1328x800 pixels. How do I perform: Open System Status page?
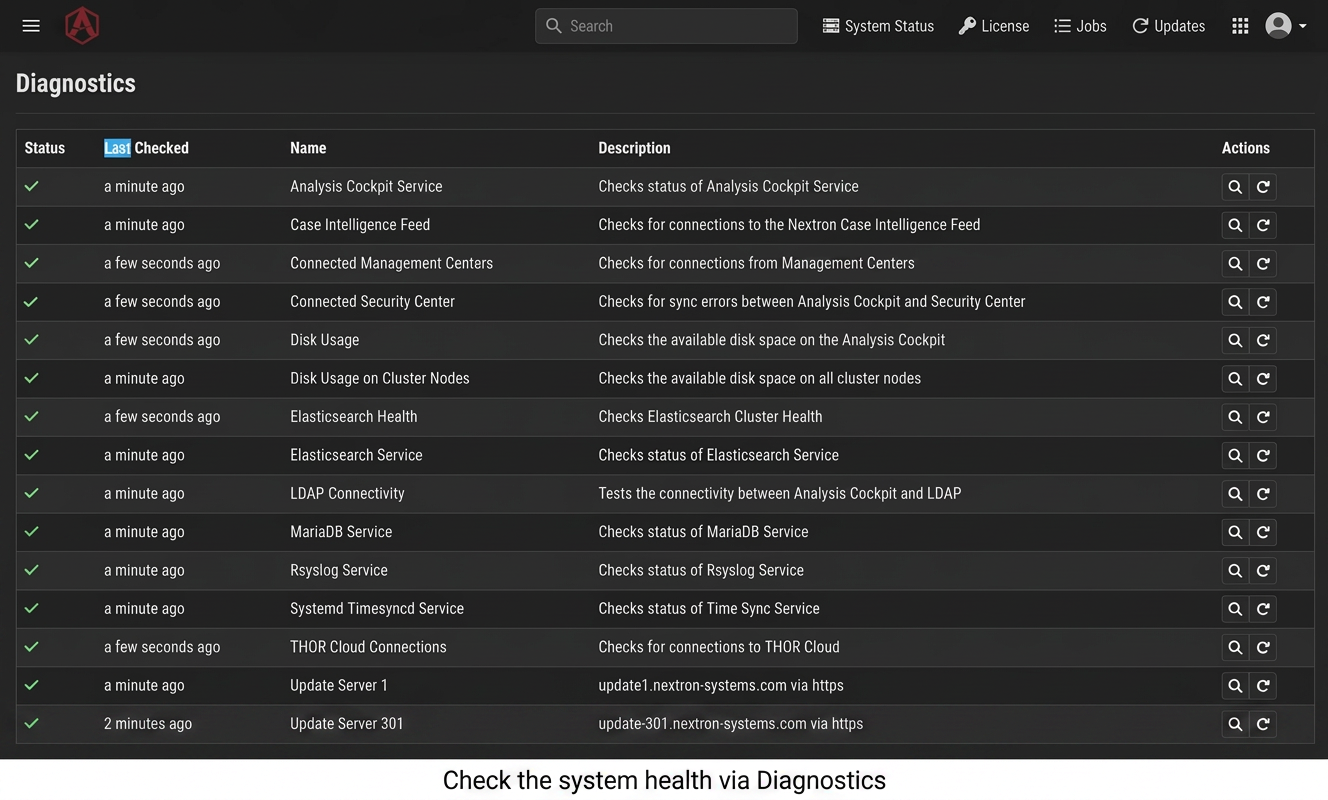click(x=878, y=26)
